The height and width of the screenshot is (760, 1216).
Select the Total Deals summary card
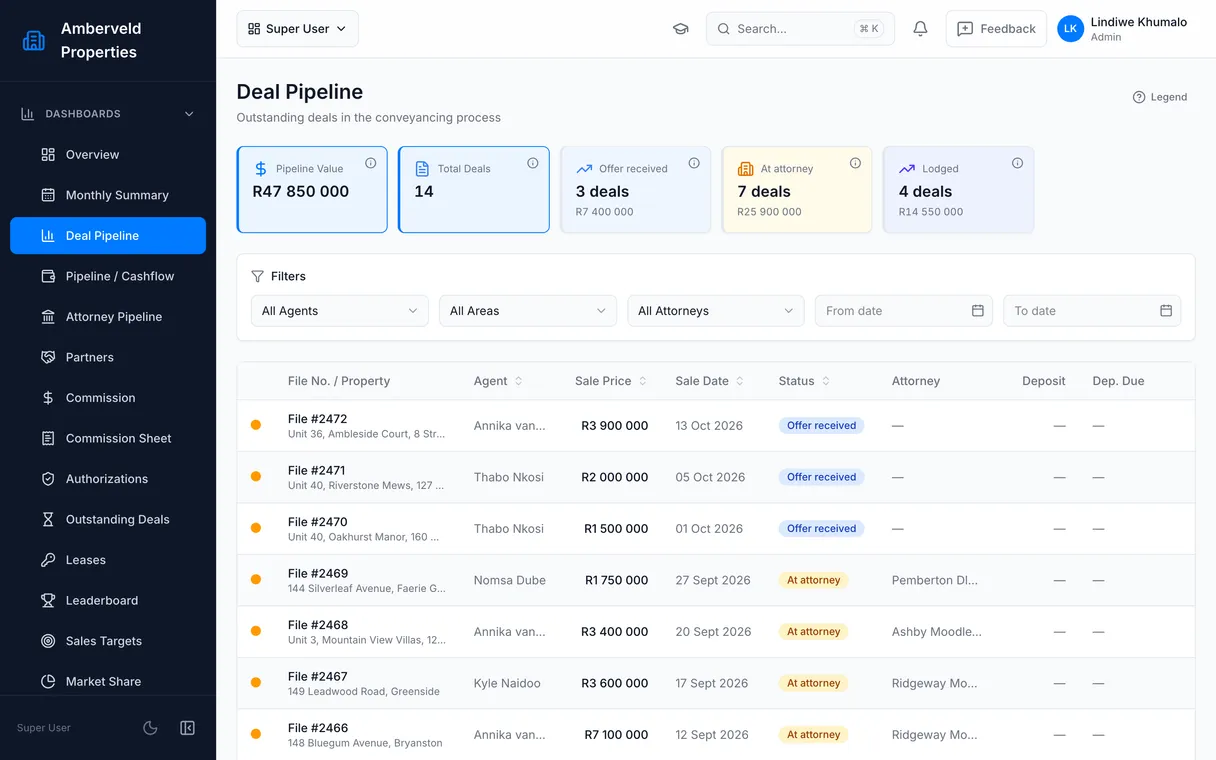474,190
